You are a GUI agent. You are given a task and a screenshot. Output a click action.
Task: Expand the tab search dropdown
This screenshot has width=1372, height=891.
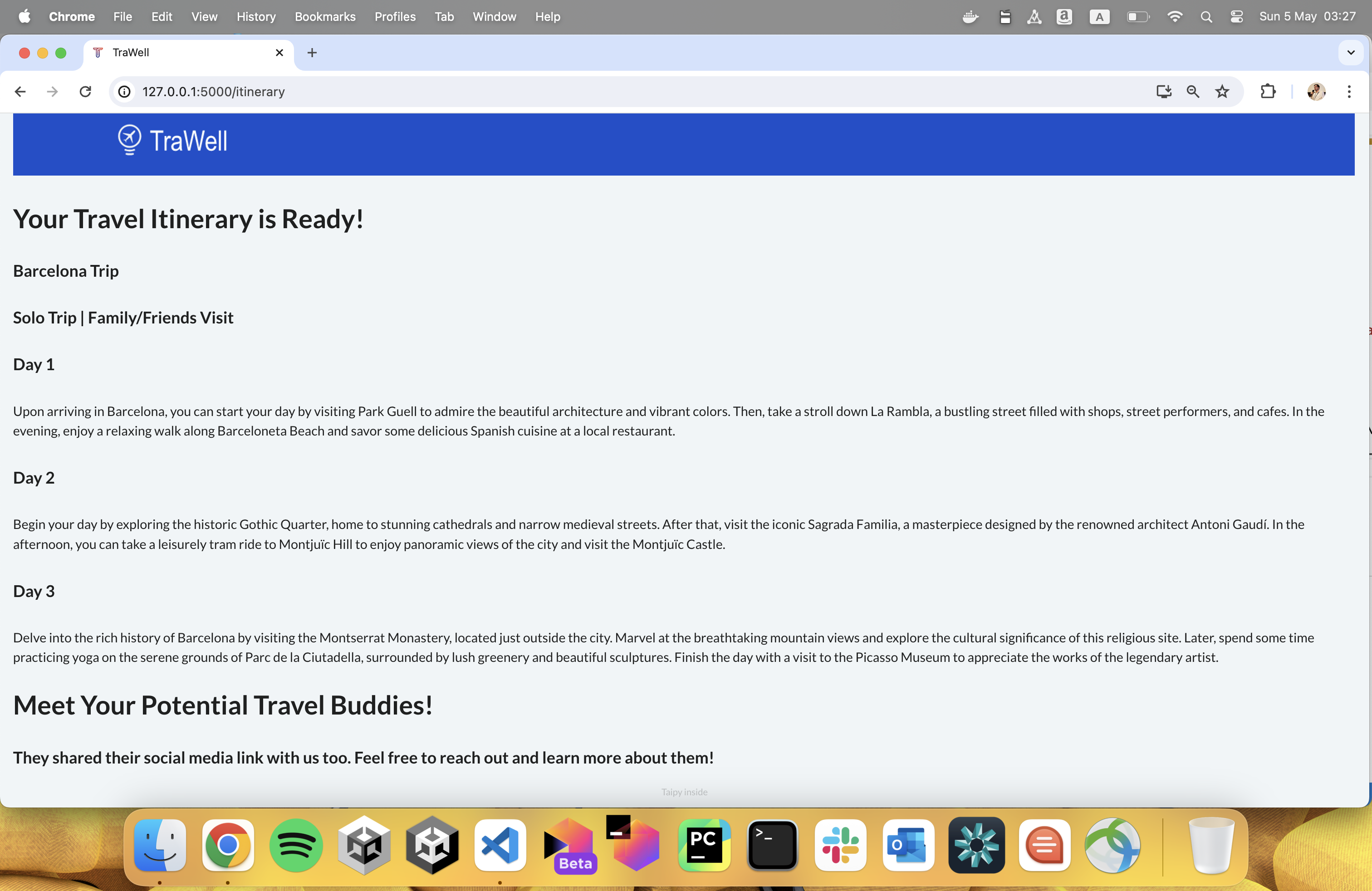pos(1351,53)
